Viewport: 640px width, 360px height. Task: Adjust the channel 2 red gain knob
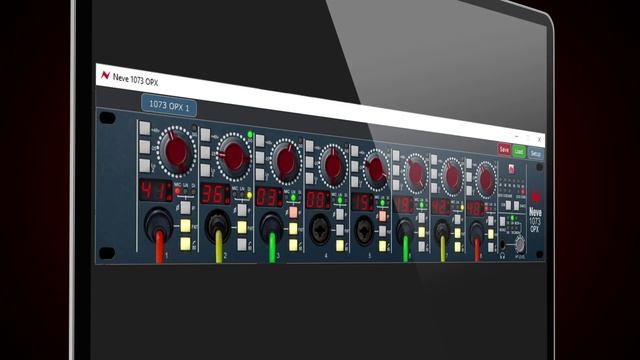click(x=234, y=157)
